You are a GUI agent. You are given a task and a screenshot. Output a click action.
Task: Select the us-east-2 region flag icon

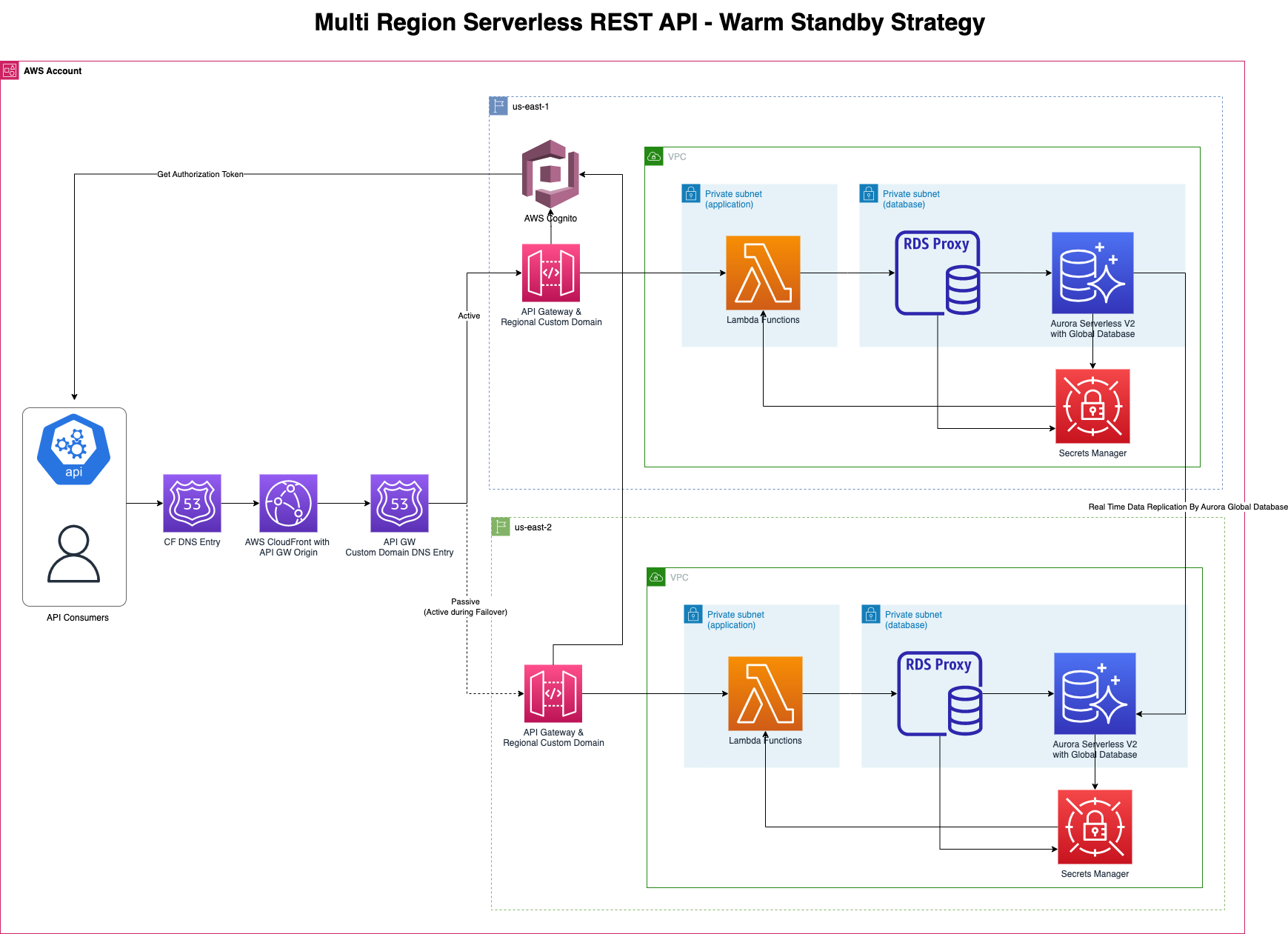tap(501, 527)
